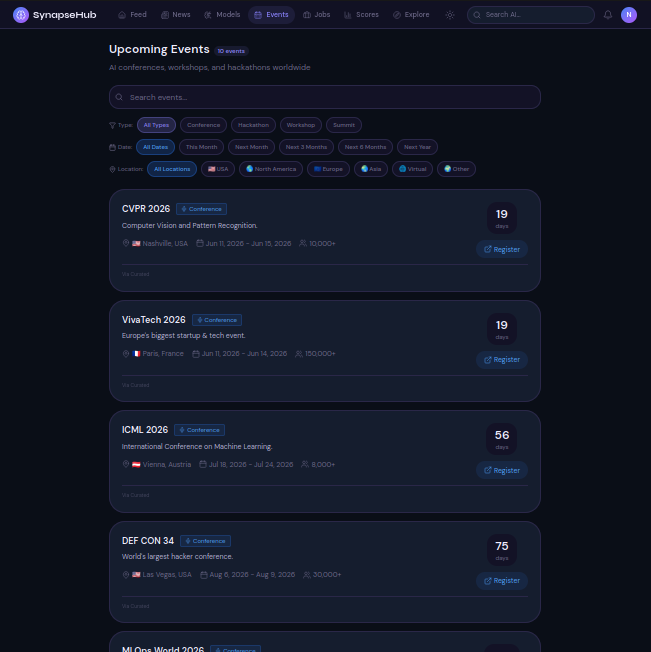Viewport: 651px width, 652px height.
Task: Filter by Hackathon type
Action: (253, 125)
